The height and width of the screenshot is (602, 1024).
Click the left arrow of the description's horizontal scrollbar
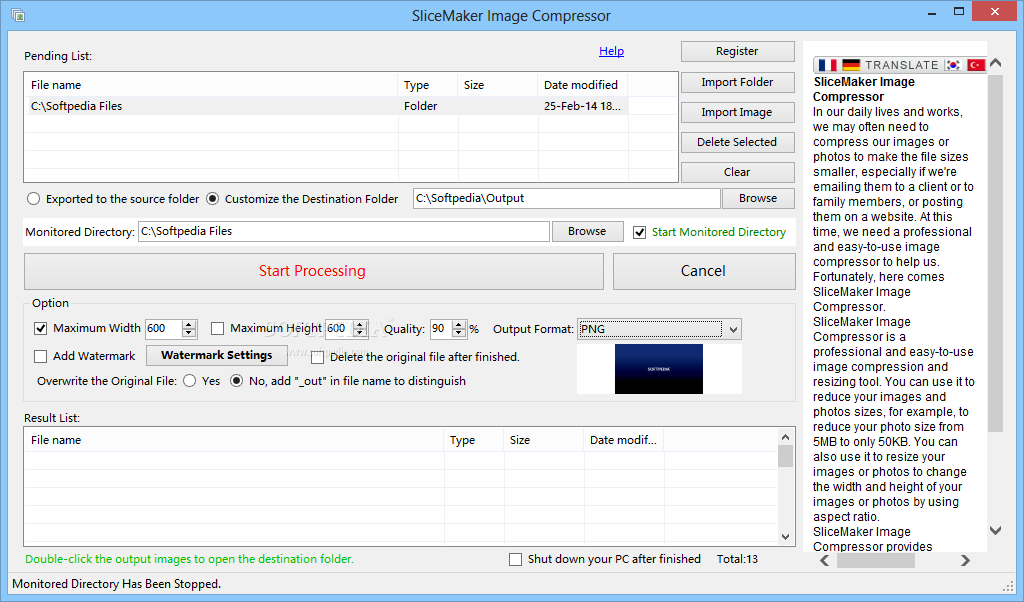[x=825, y=560]
